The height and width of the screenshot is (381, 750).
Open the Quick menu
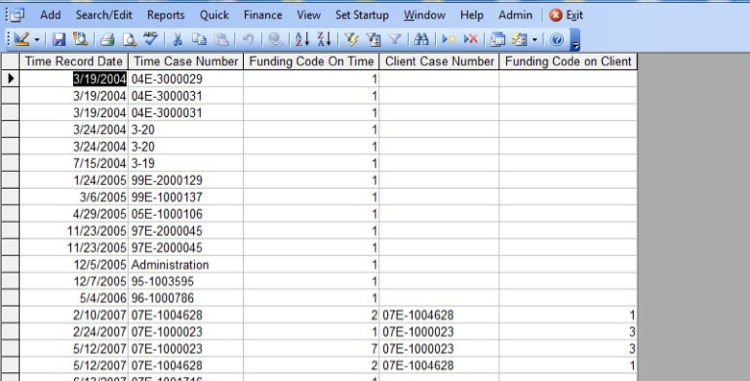(x=214, y=15)
